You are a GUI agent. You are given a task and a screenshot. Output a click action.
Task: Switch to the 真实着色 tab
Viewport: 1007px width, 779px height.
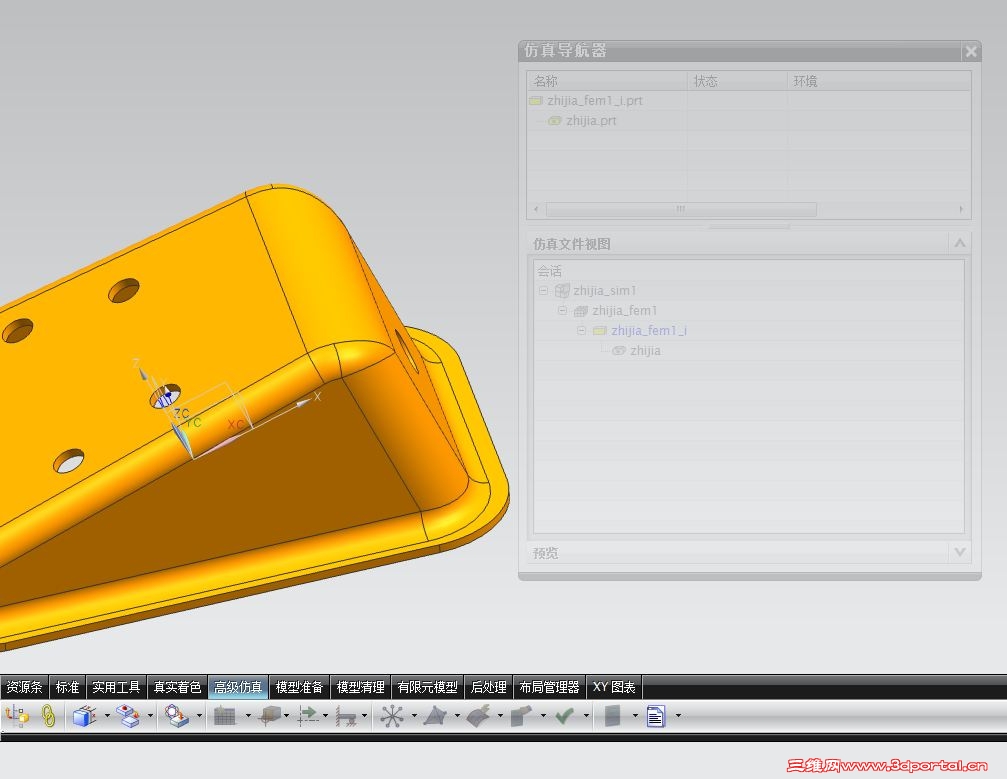click(177, 687)
